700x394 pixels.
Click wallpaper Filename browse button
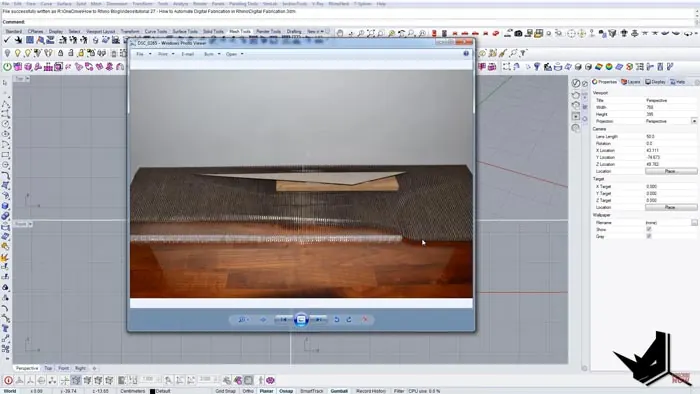[694, 222]
